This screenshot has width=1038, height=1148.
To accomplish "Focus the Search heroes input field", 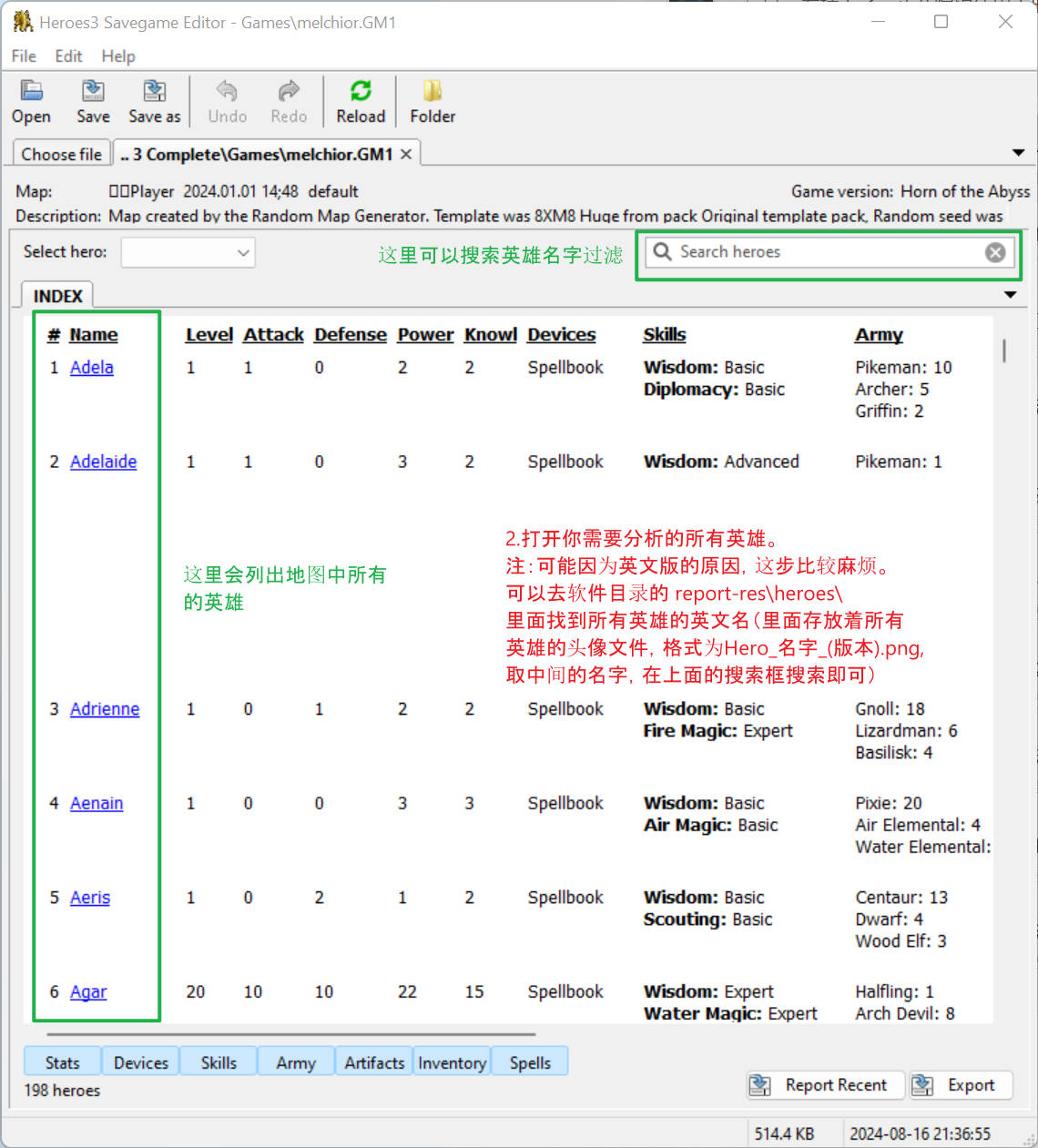I will click(x=829, y=252).
